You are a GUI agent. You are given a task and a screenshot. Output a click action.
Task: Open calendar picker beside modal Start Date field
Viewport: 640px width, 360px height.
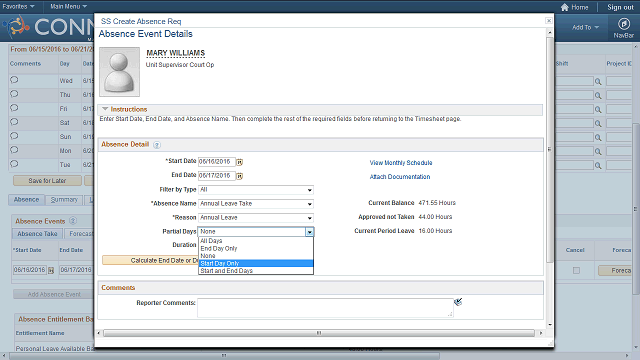[240, 162]
